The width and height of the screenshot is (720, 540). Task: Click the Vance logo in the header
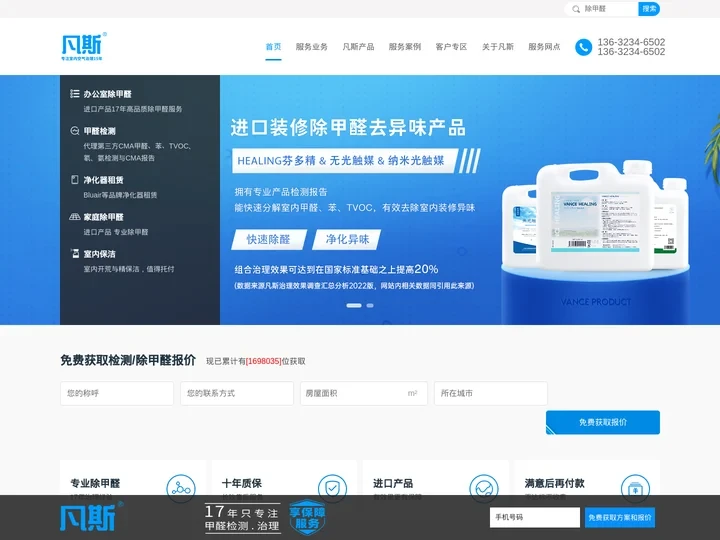coord(84,46)
